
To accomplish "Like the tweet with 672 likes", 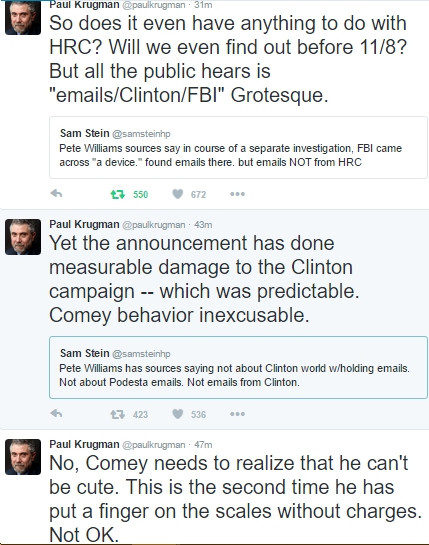I will click(x=177, y=194).
